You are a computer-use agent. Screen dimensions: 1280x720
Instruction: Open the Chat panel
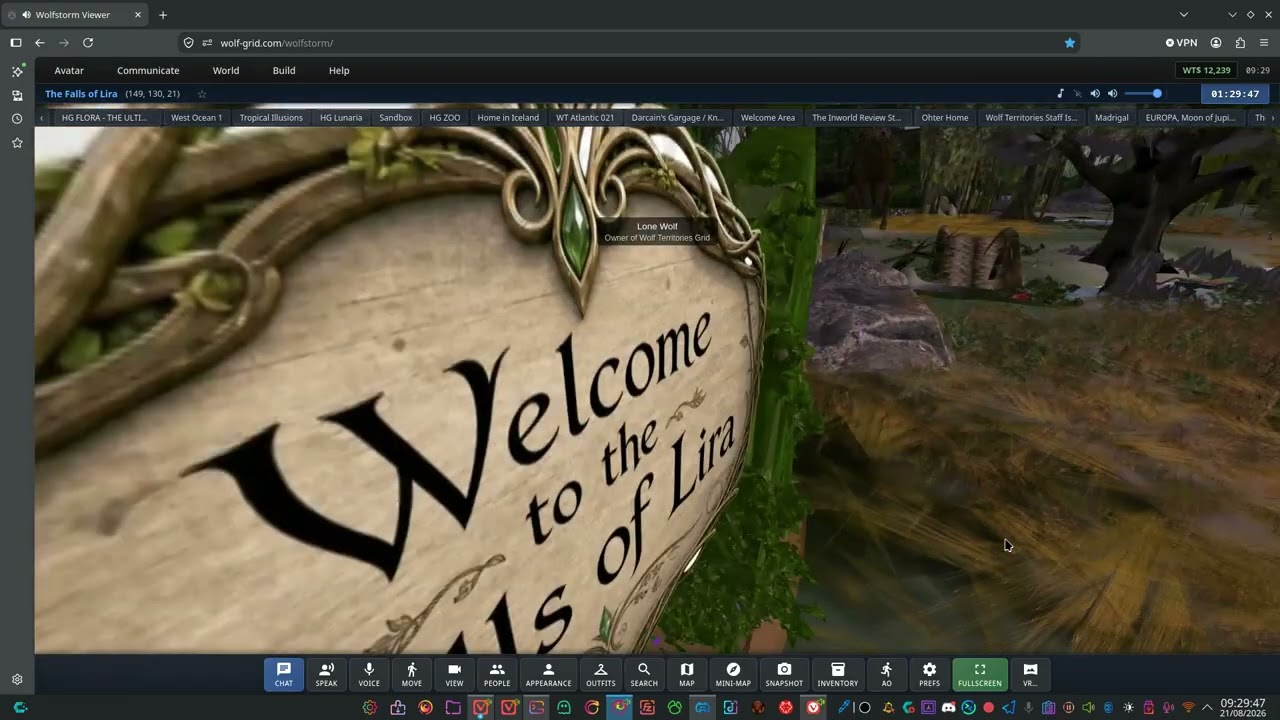tap(284, 674)
